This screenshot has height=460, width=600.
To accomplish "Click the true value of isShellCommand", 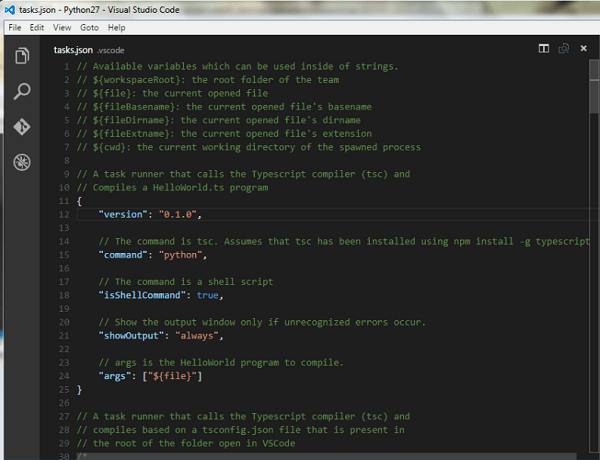I will [208, 295].
